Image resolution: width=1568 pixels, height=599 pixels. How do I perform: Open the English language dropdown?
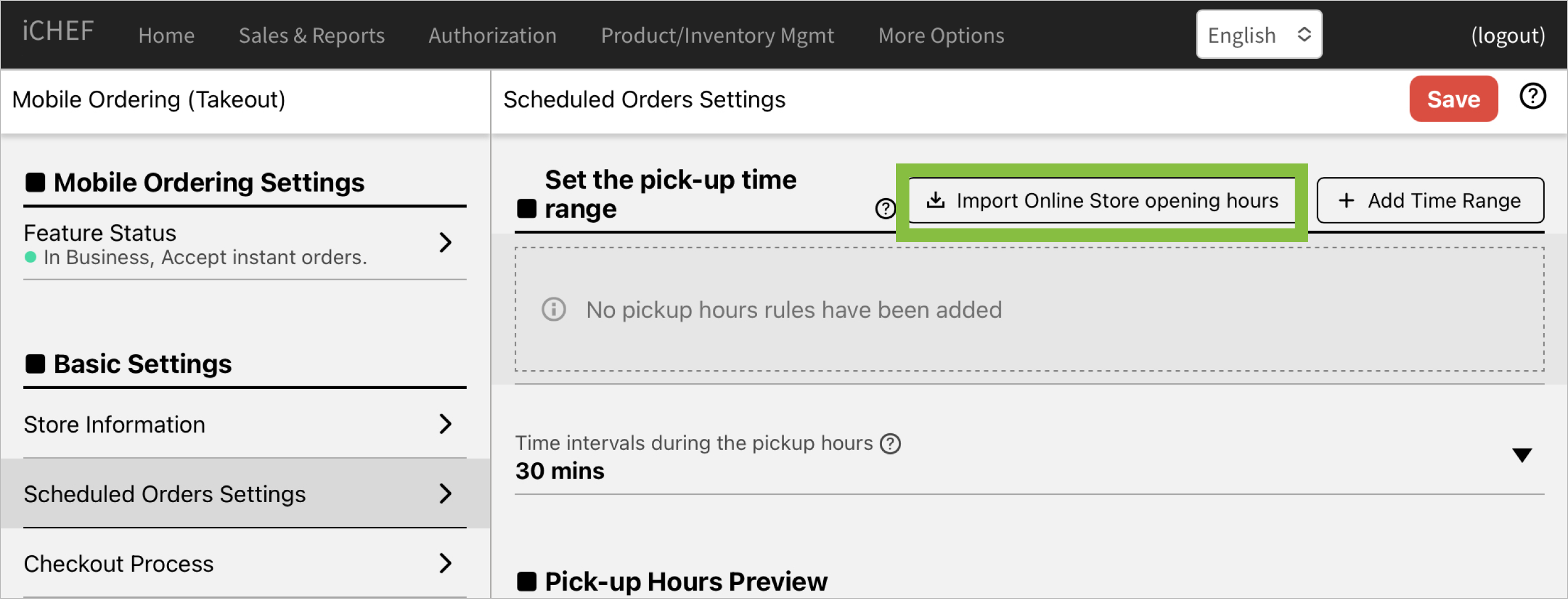click(x=1258, y=35)
